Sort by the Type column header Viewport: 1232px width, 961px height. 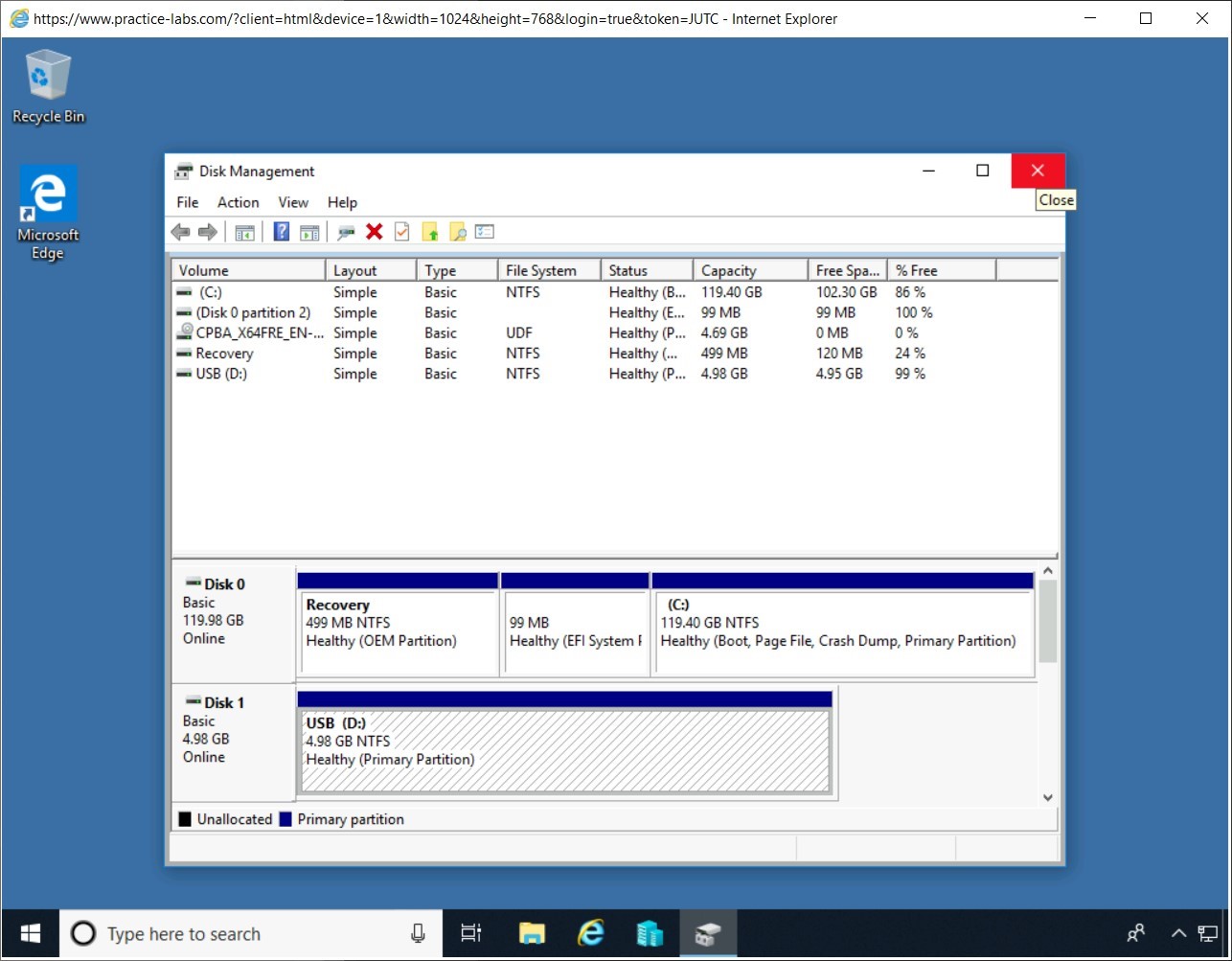click(x=457, y=270)
